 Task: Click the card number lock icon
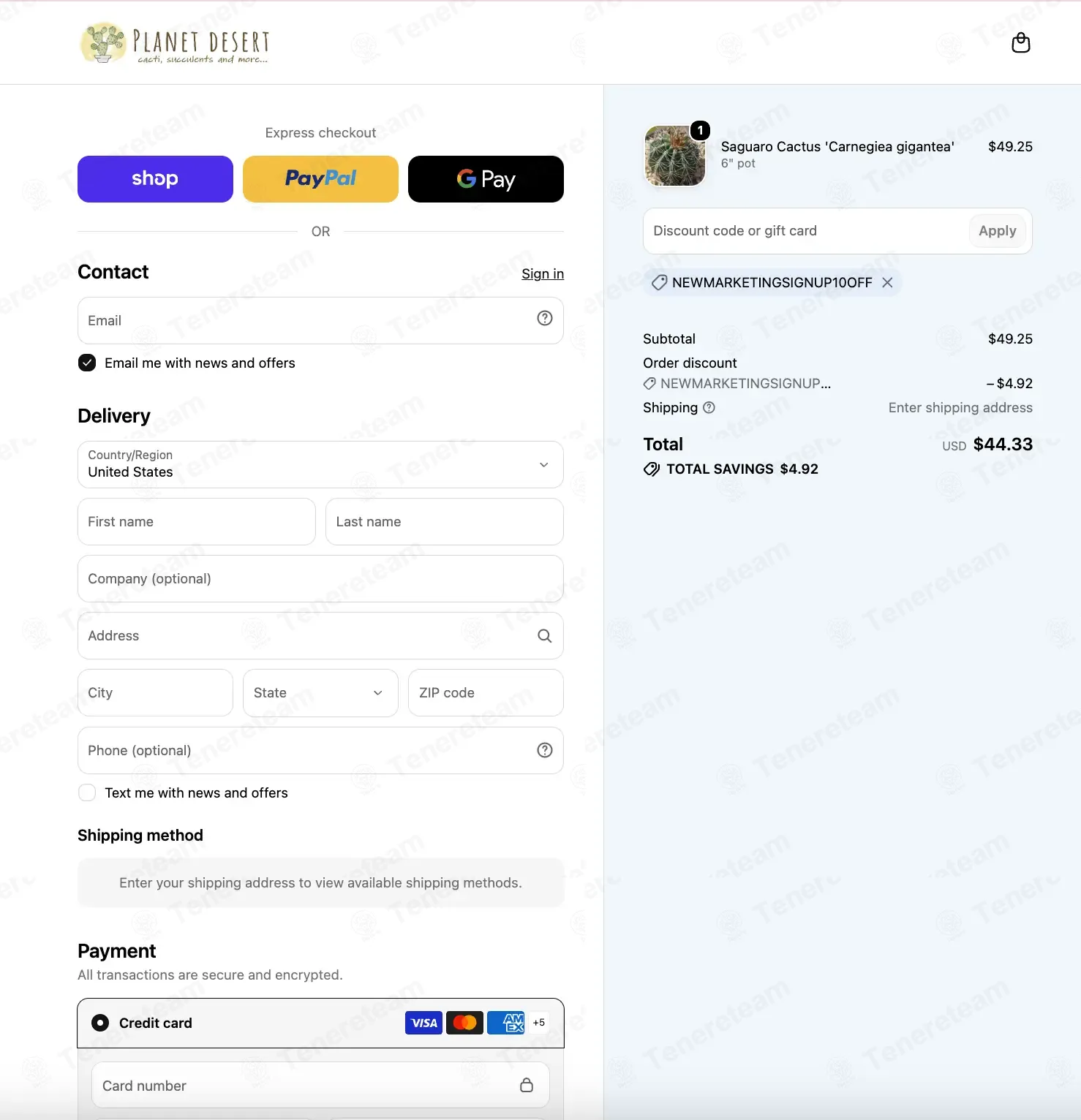pos(526,1085)
